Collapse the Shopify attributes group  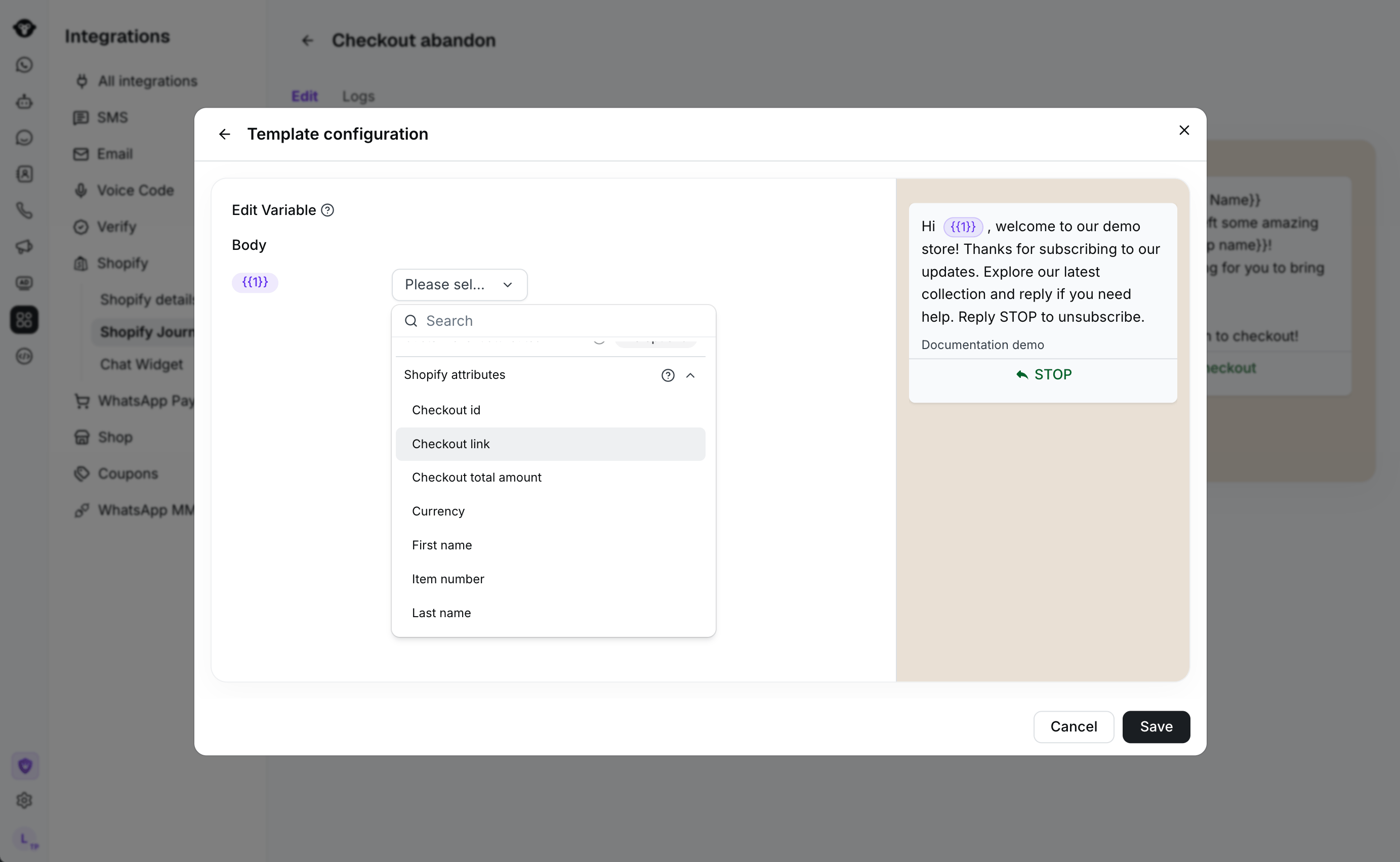pos(690,375)
